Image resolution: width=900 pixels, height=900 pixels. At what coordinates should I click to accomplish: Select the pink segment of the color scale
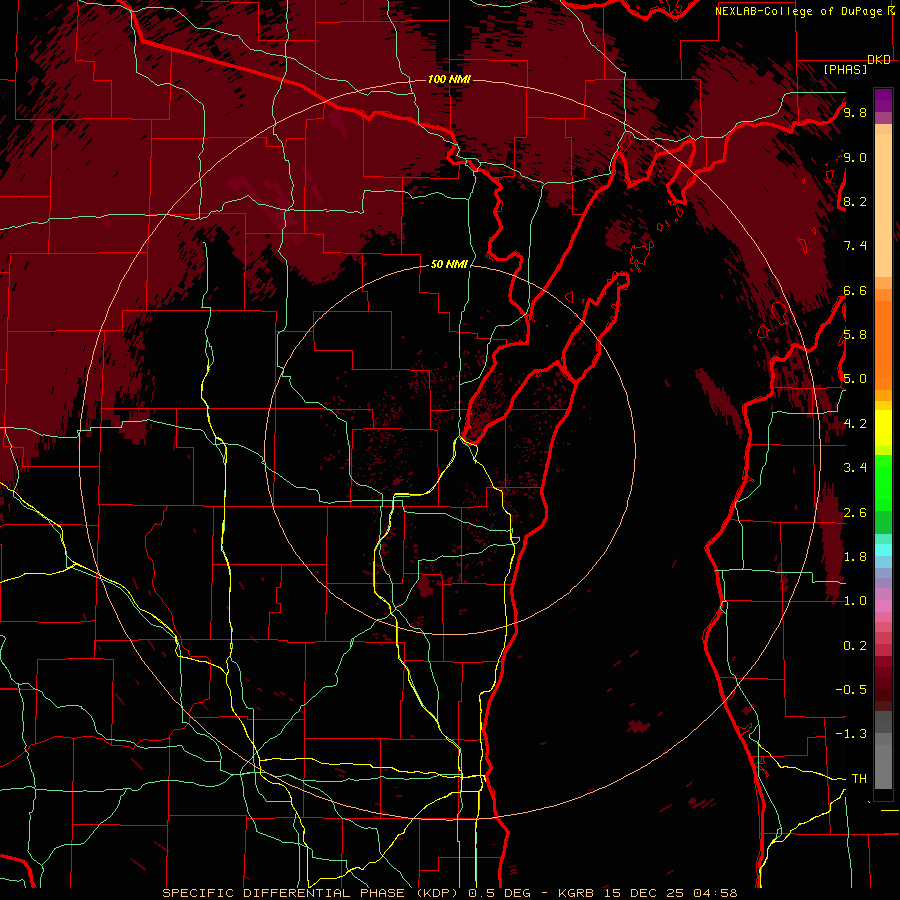(x=883, y=606)
